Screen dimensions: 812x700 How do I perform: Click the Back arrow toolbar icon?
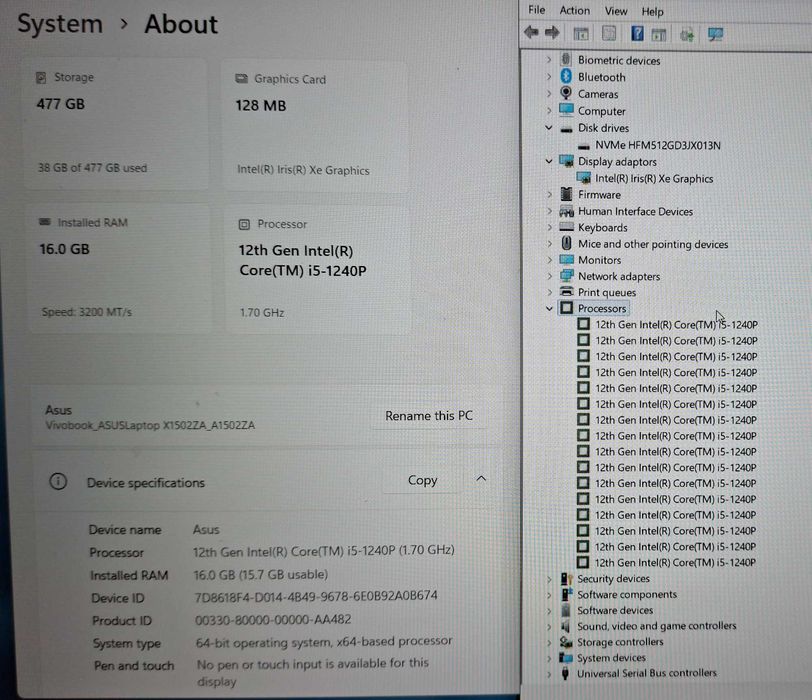point(531,33)
